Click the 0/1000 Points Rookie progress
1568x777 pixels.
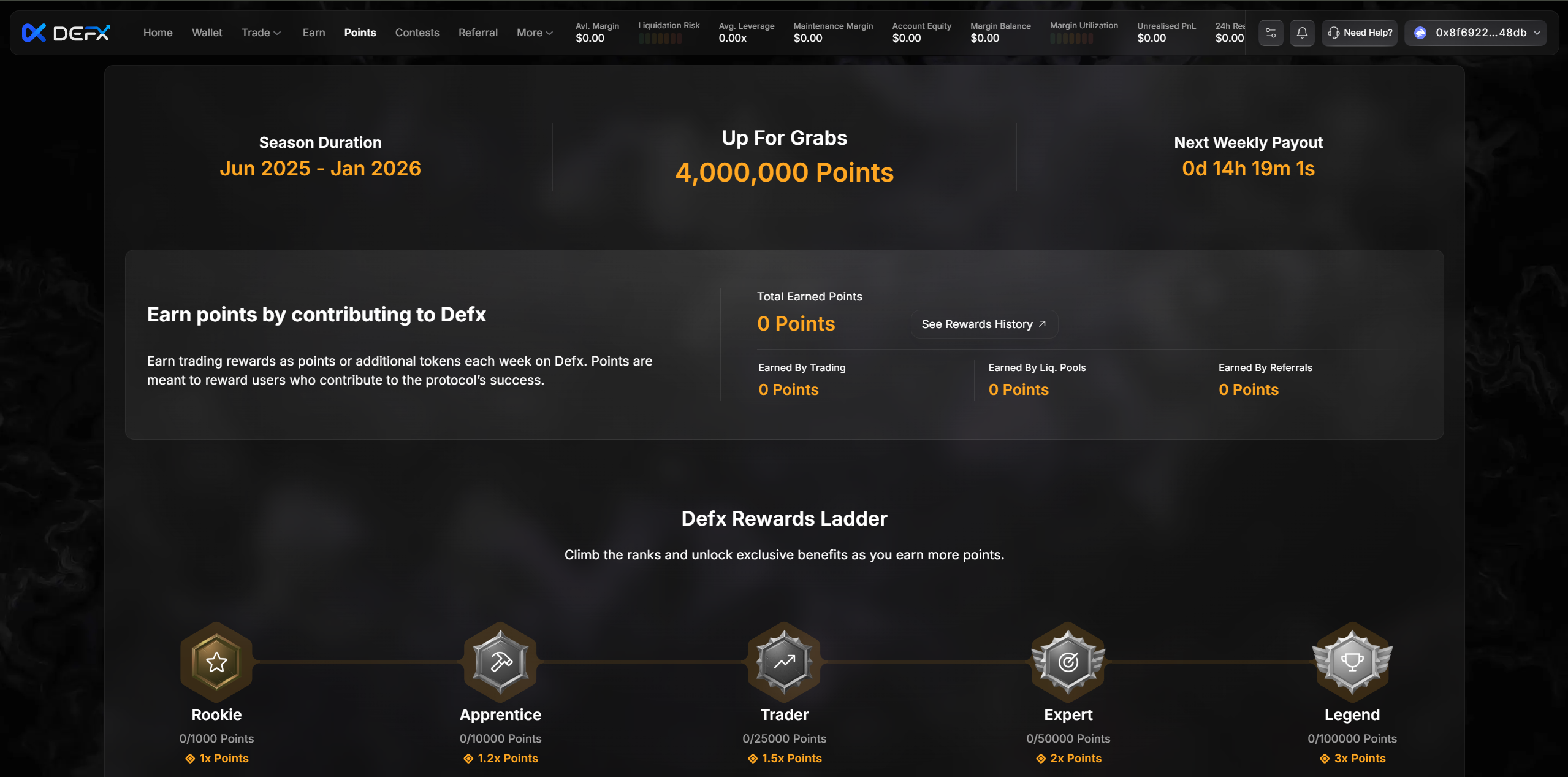coord(216,739)
